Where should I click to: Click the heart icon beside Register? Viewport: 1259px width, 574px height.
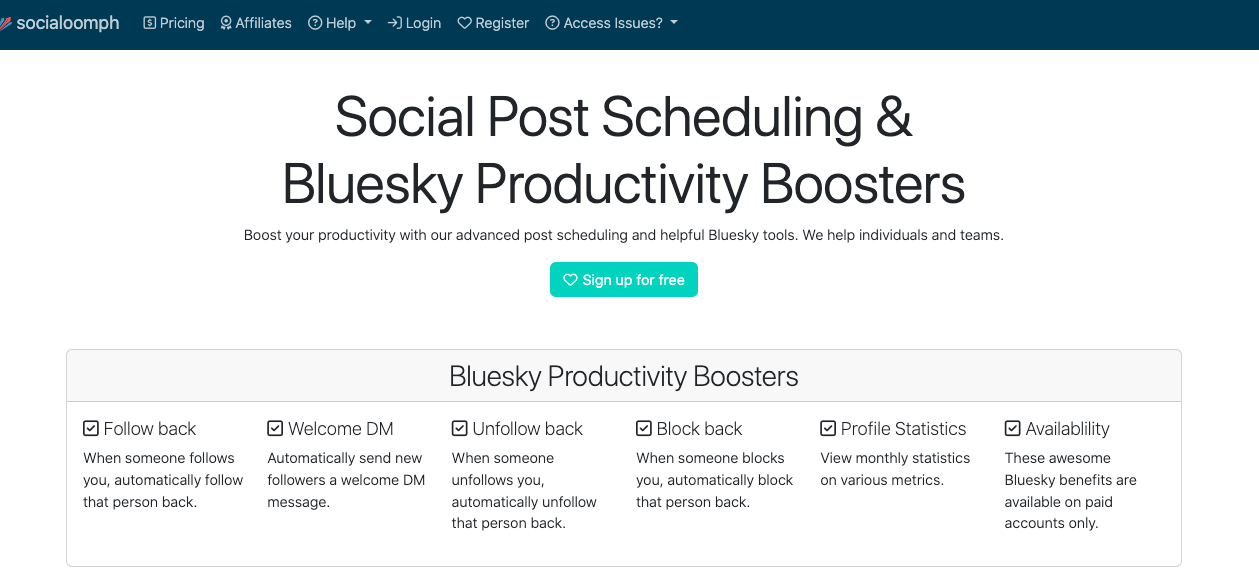tap(464, 23)
